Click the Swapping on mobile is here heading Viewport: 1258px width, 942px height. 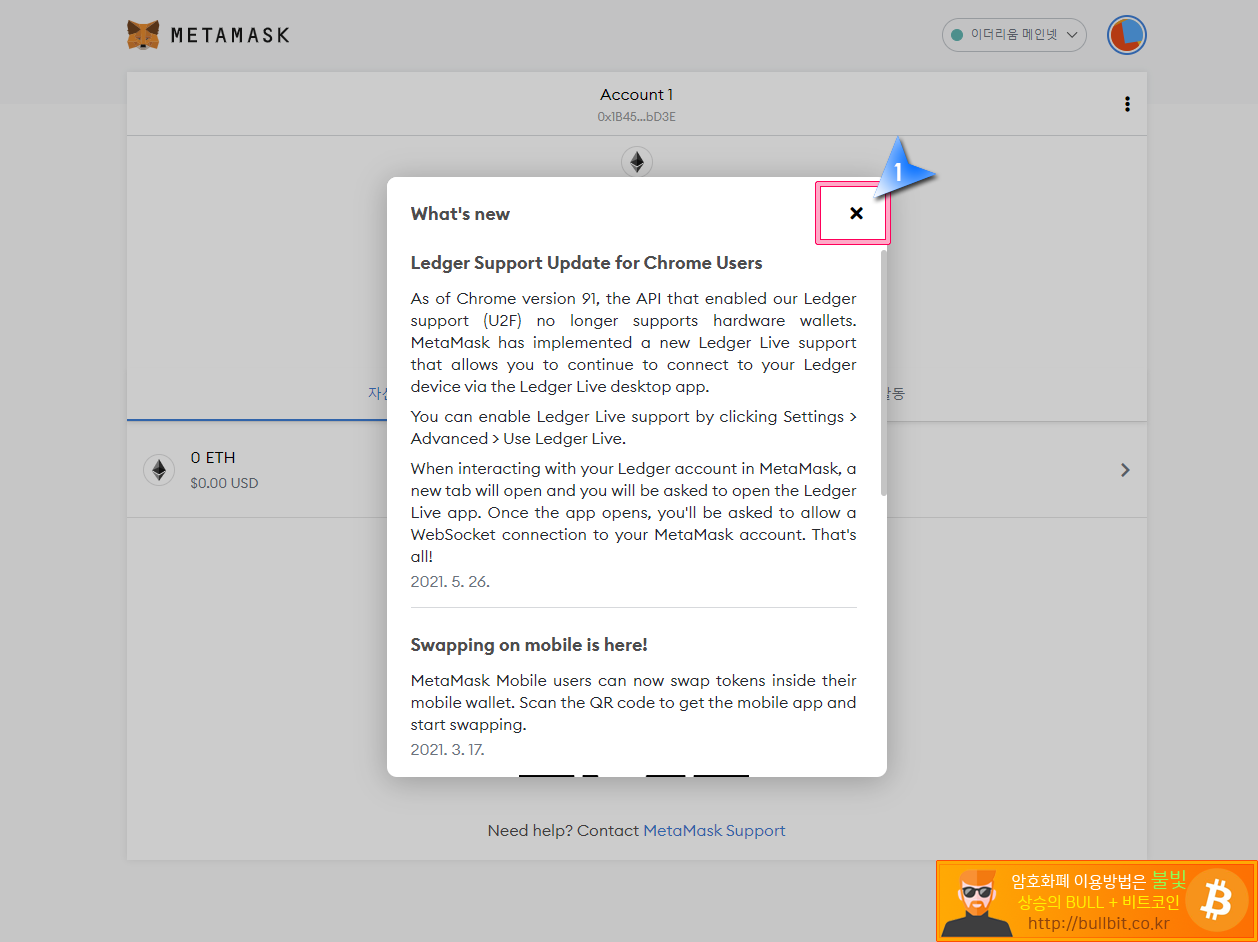point(529,645)
